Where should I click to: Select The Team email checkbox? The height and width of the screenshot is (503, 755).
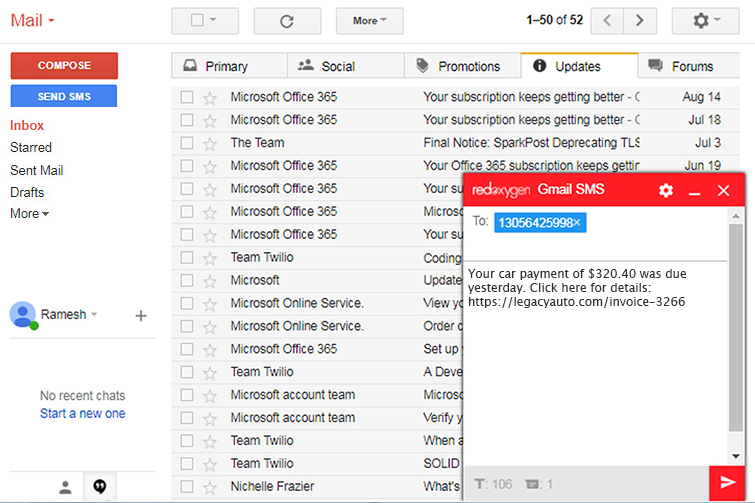(x=187, y=143)
